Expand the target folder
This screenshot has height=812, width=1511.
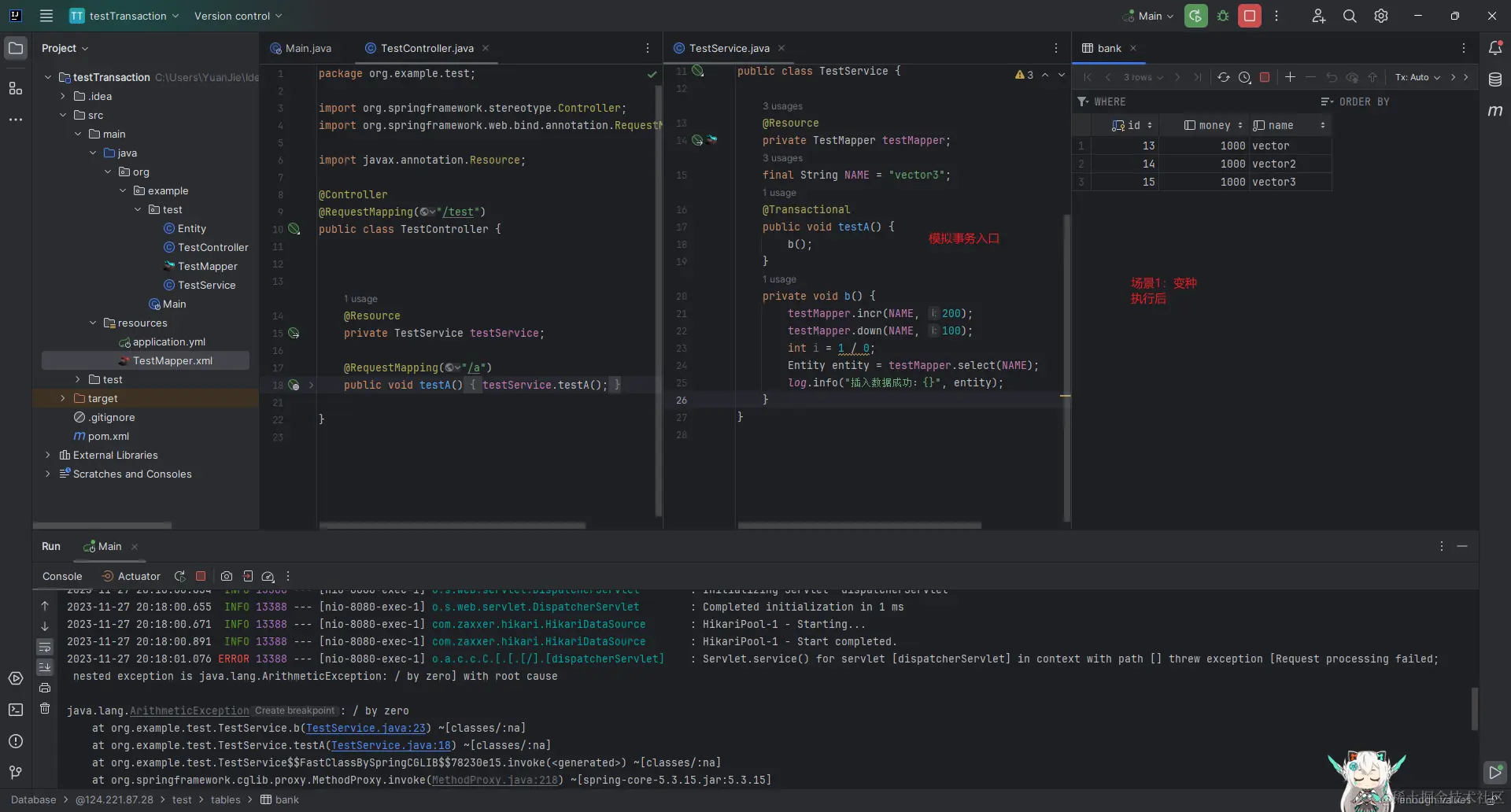(x=63, y=398)
